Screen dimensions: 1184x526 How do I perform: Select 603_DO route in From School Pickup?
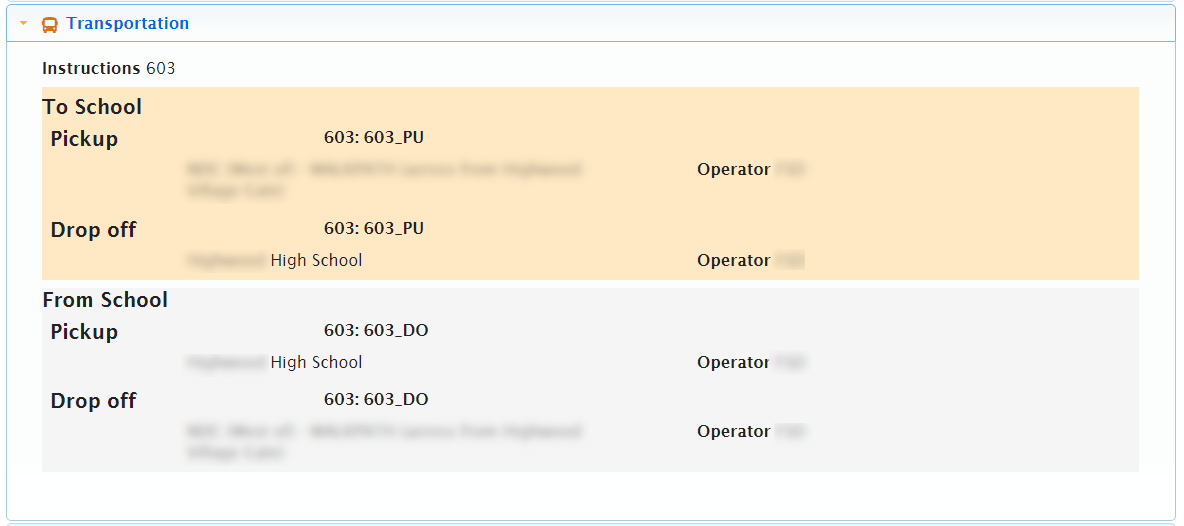[x=376, y=331]
